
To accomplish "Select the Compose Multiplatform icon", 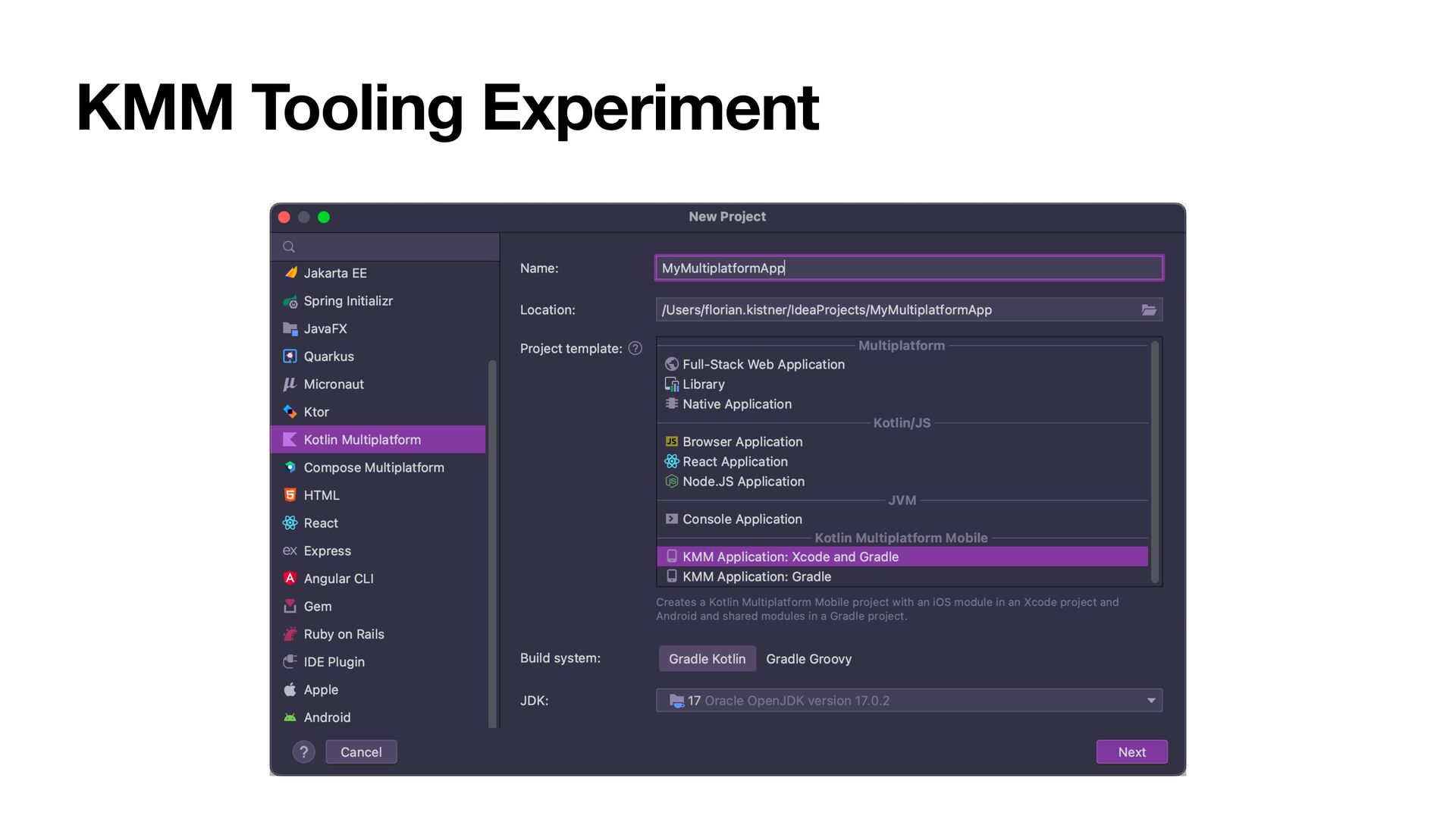I will pos(290,468).
